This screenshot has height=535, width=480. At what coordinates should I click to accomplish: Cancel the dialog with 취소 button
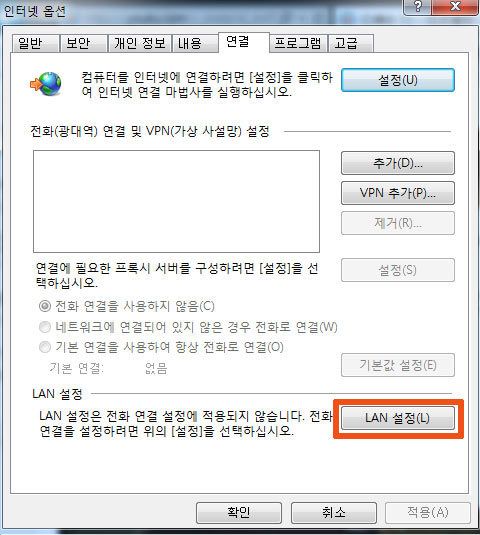pyautogui.click(x=334, y=512)
